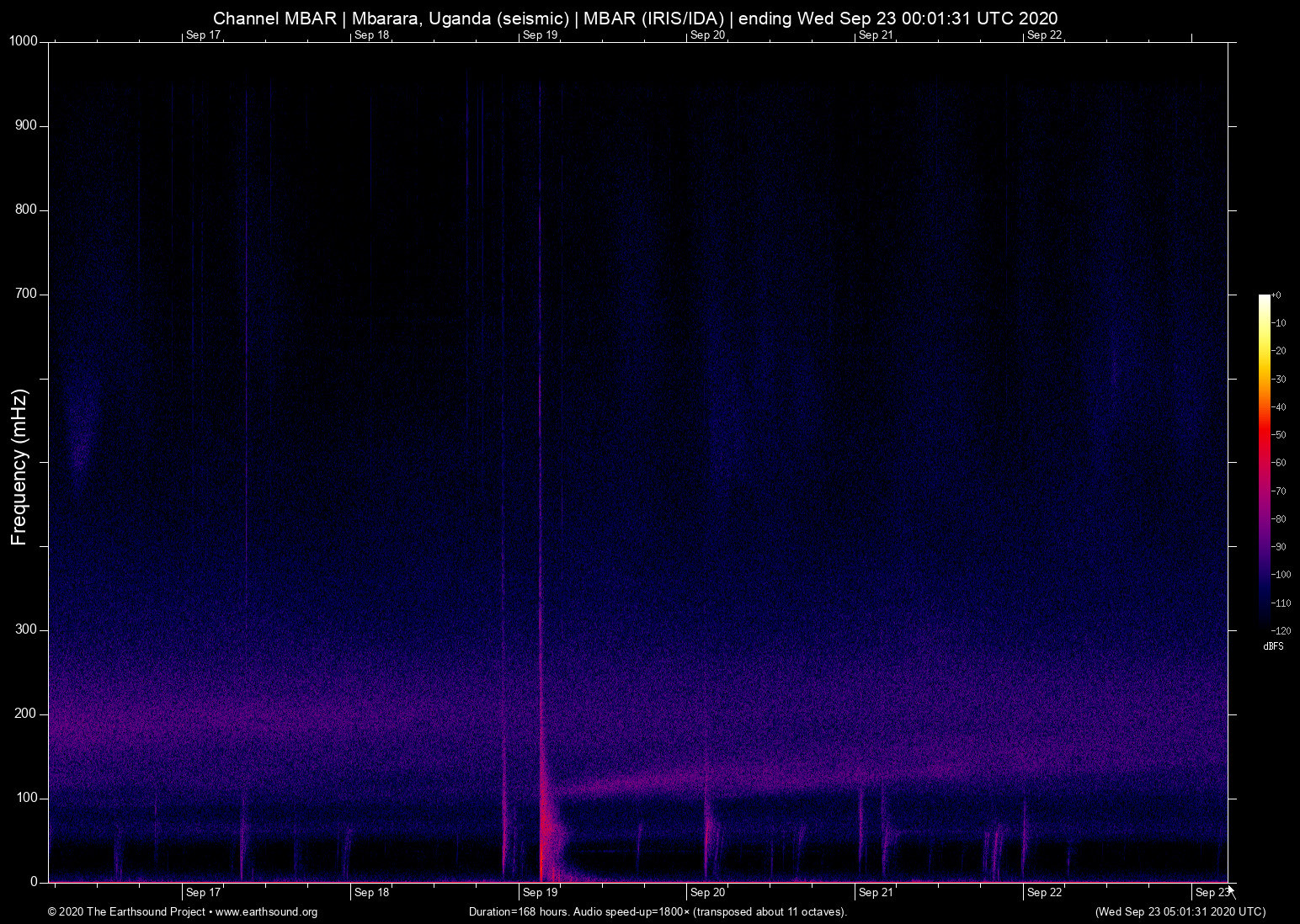Select the "dBFS" label under the colorbar
This screenshot has height=924, width=1300.
coord(1273,645)
